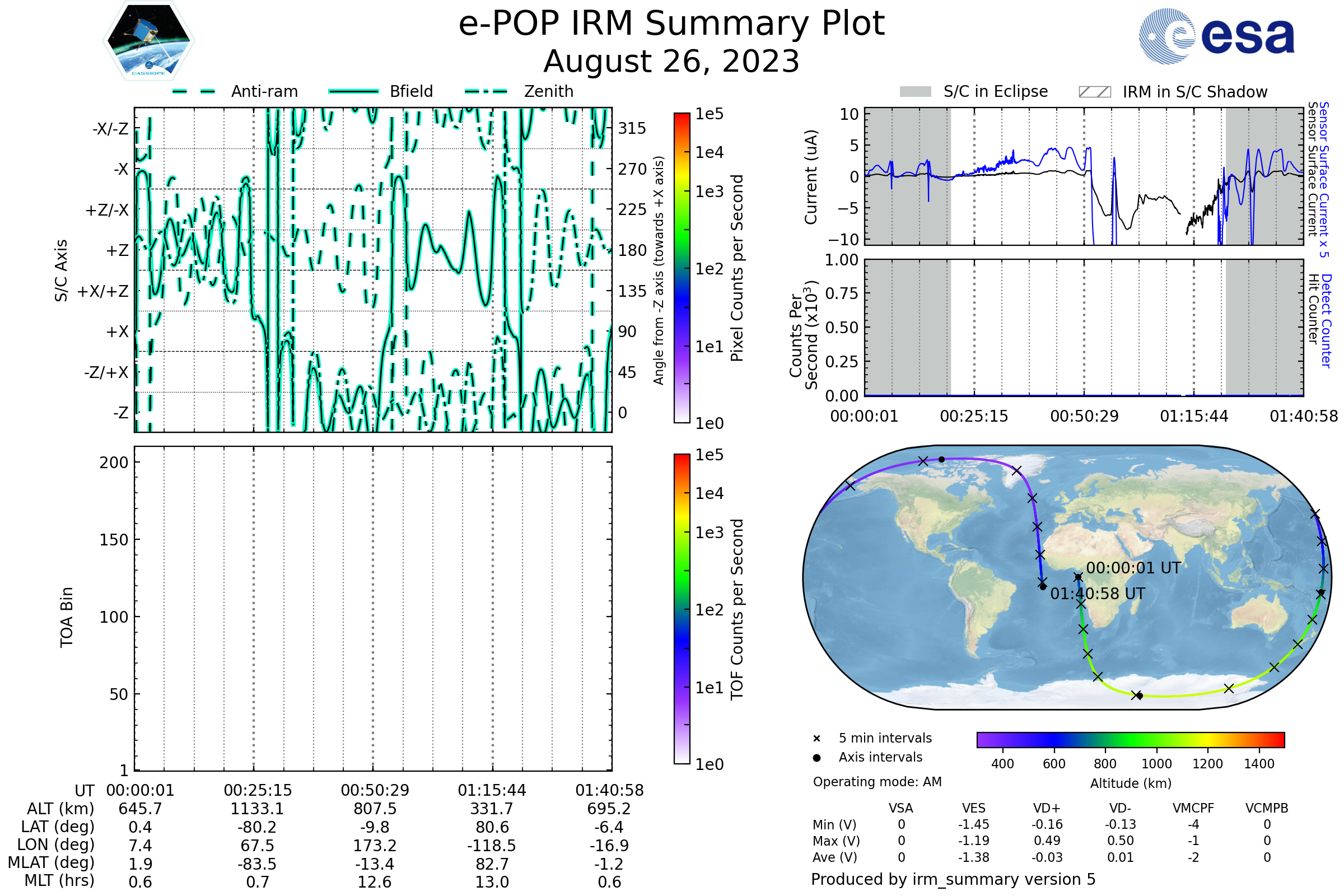The width and height of the screenshot is (1344, 896).
Task: Click the S/C in Eclipse gray legend patch
Action: [x=916, y=92]
